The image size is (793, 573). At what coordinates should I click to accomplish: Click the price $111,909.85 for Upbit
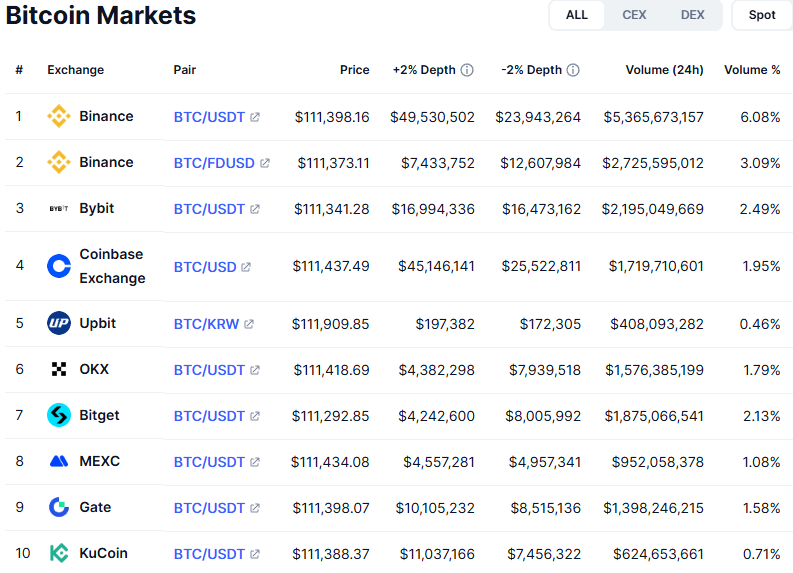[x=331, y=324]
